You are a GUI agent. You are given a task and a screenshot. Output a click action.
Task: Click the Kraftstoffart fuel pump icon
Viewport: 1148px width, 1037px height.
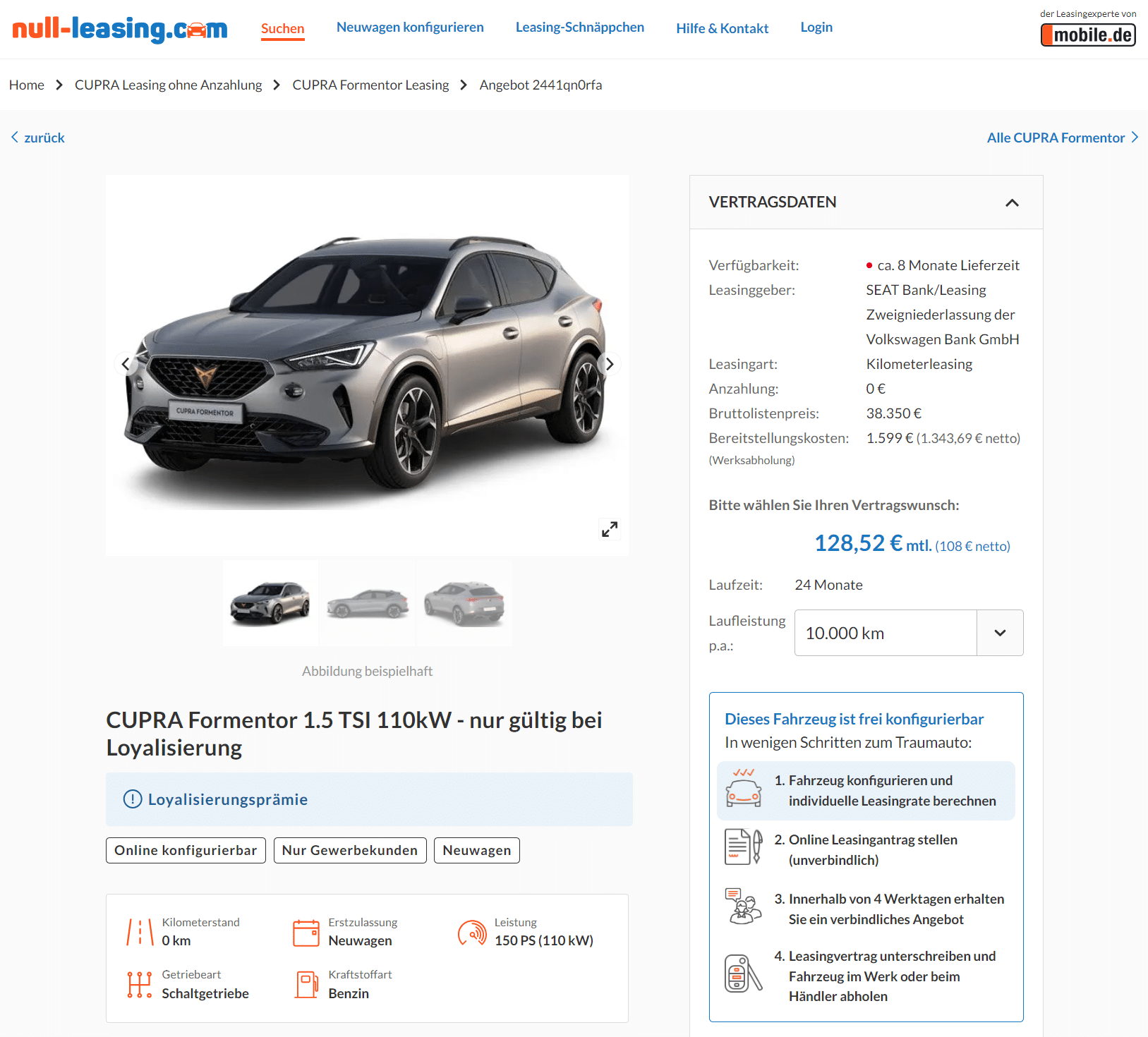(x=306, y=984)
